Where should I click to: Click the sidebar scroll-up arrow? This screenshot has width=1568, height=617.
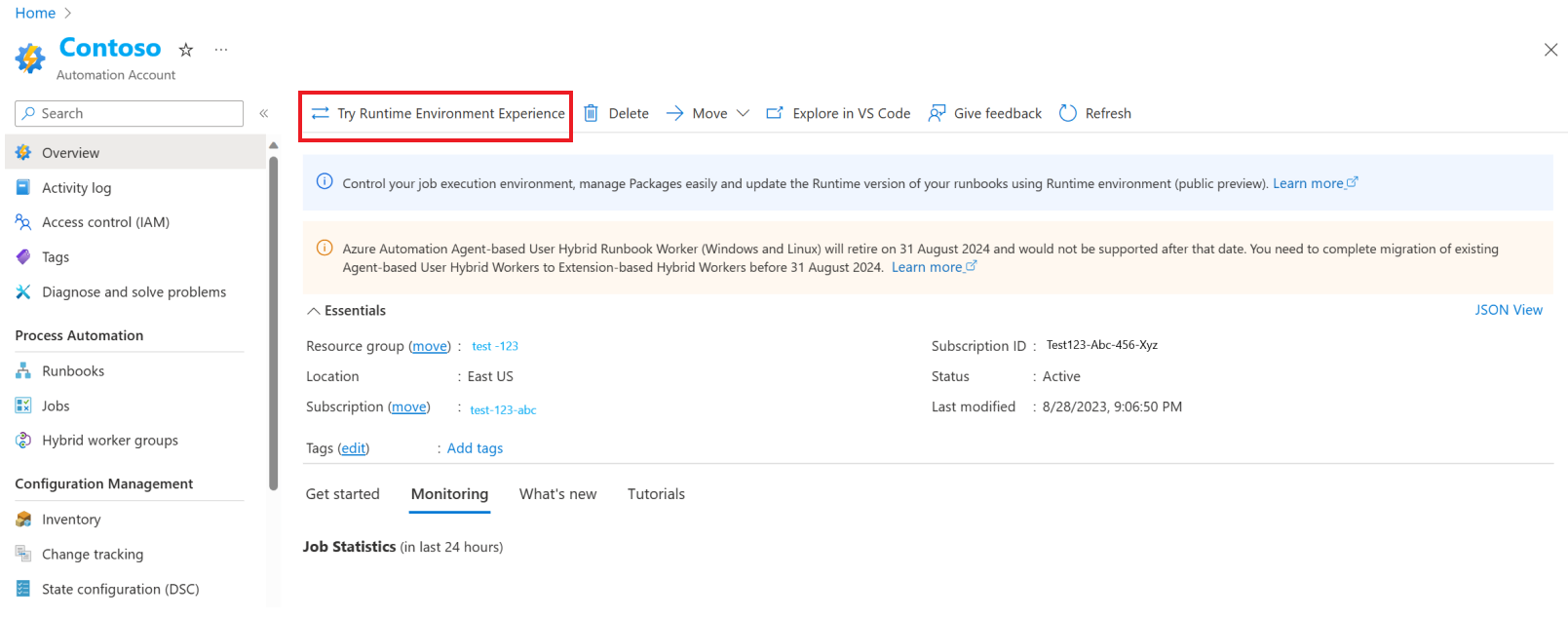coord(273,145)
